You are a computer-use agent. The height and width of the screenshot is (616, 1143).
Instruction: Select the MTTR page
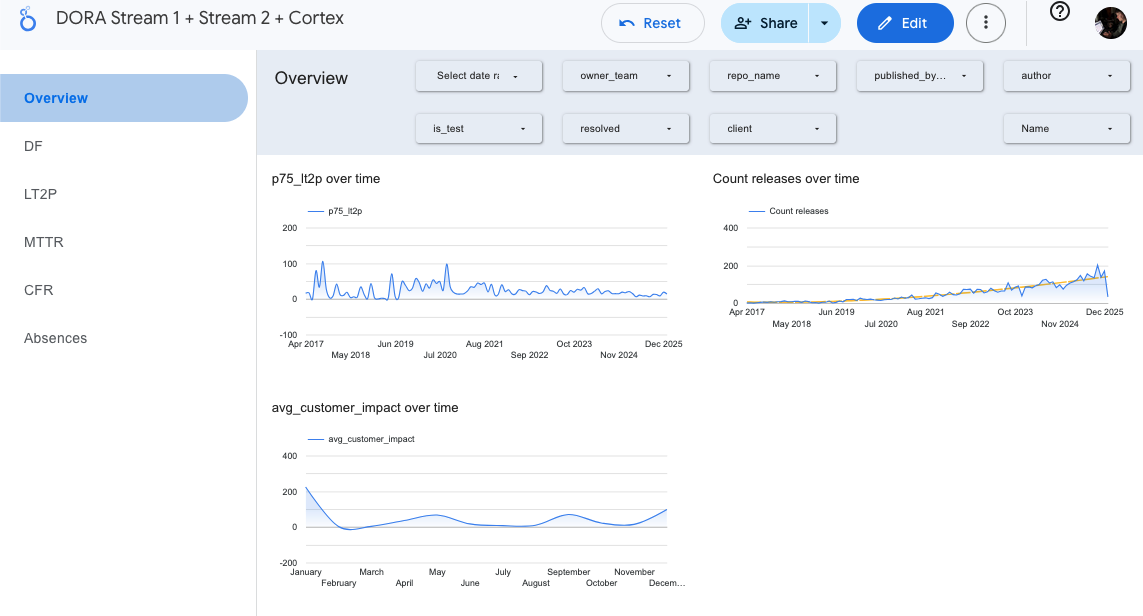point(44,242)
